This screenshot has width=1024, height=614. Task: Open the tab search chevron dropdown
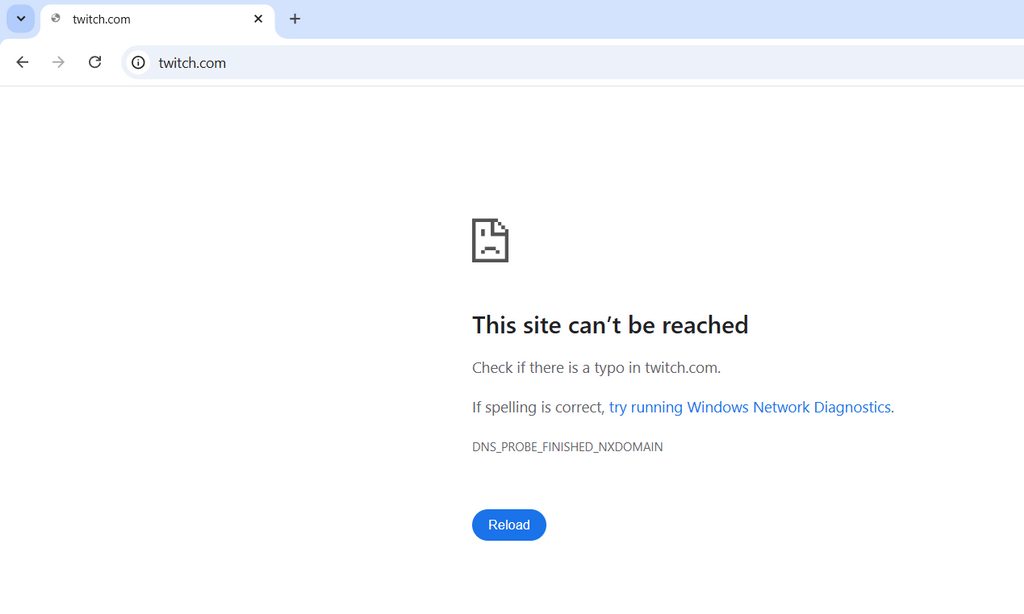21,18
